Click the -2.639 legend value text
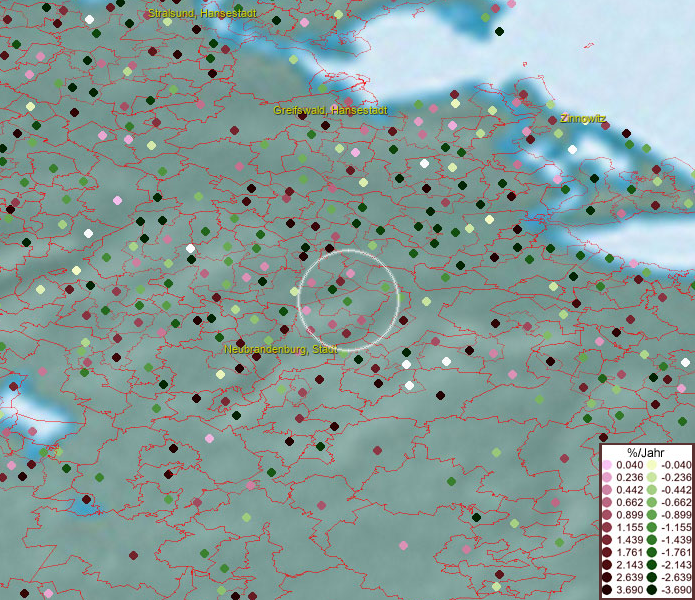The width and height of the screenshot is (695, 600). point(674,578)
